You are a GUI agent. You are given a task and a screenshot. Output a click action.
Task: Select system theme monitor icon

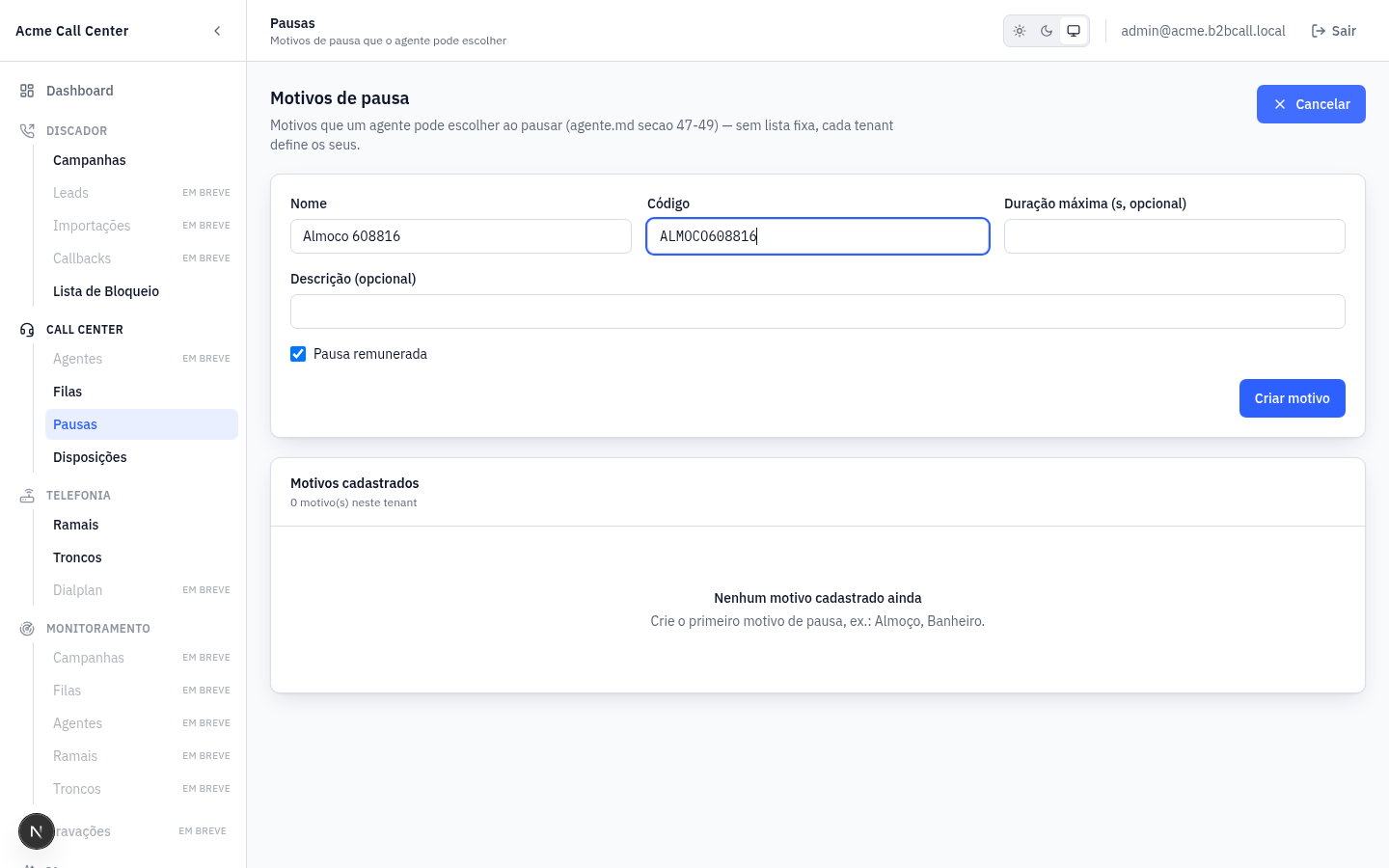pos(1074,31)
